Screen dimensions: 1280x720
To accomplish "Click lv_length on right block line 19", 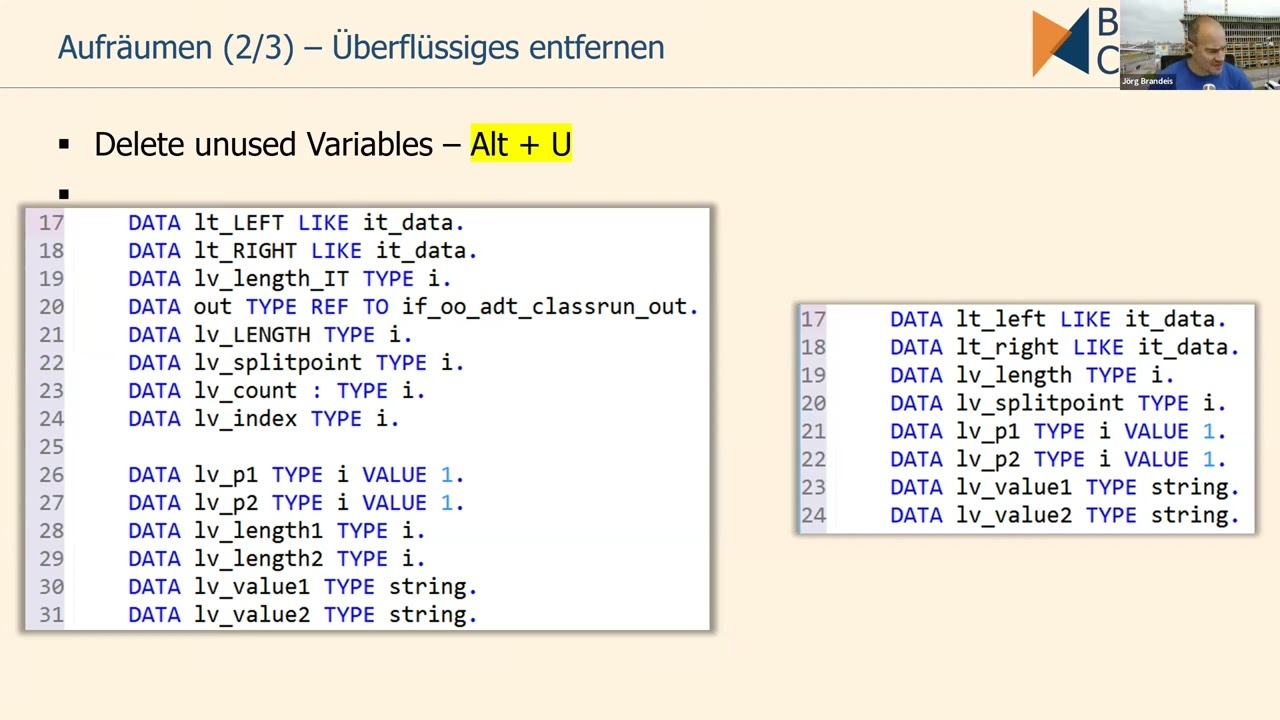I will [1014, 375].
